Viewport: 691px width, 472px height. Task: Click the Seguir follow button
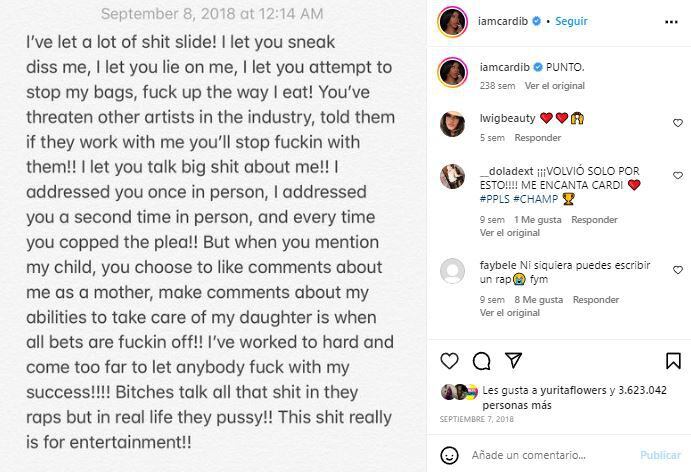pos(571,21)
